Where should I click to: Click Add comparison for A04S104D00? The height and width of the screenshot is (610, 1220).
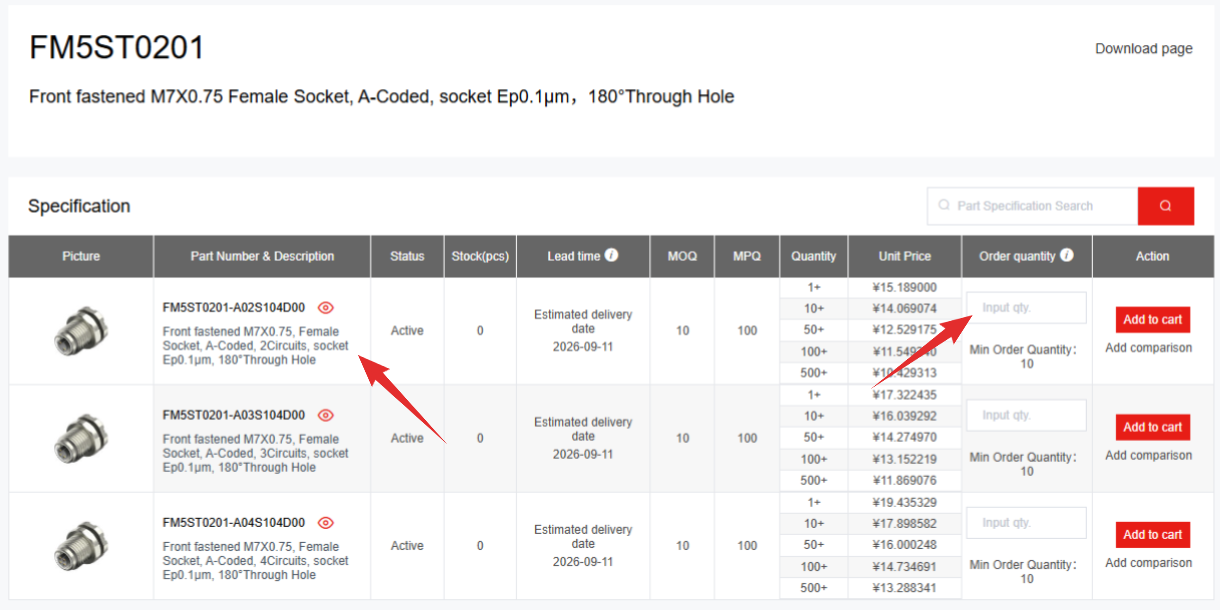(1148, 563)
